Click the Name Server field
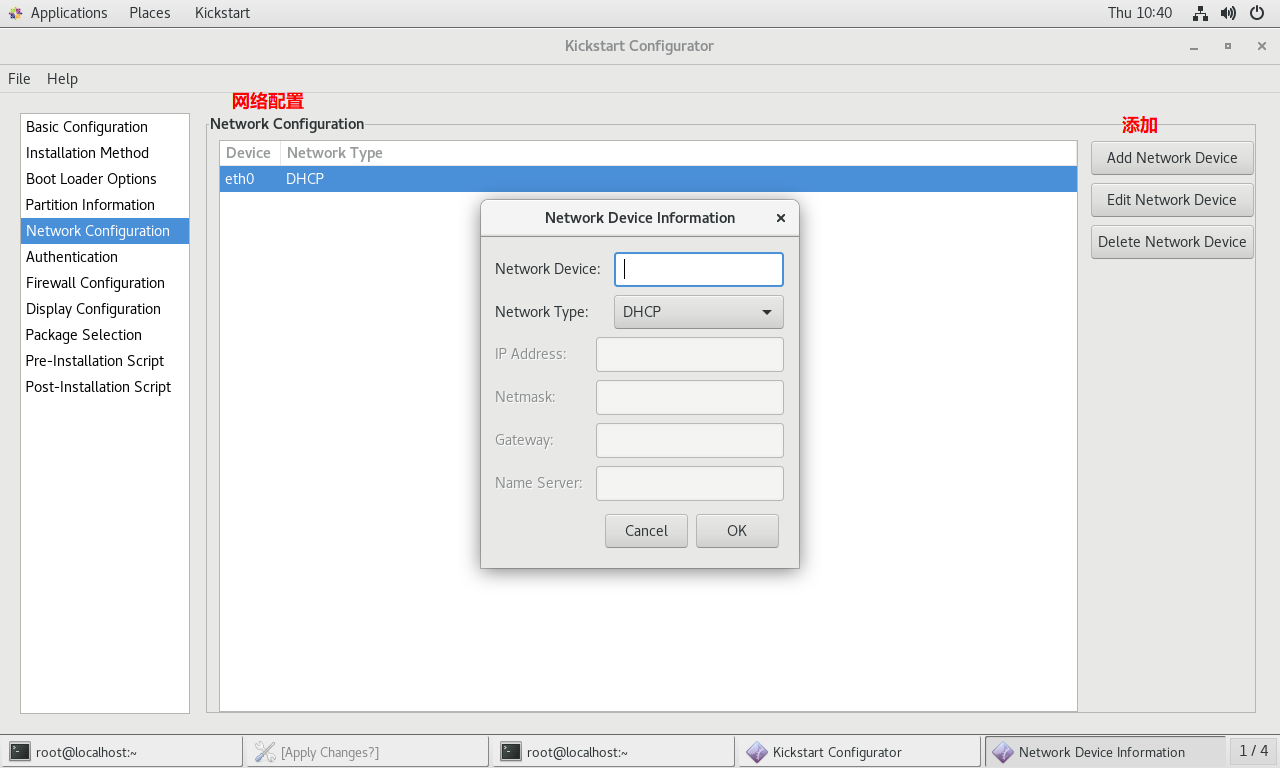This screenshot has width=1280, height=768. click(x=690, y=483)
